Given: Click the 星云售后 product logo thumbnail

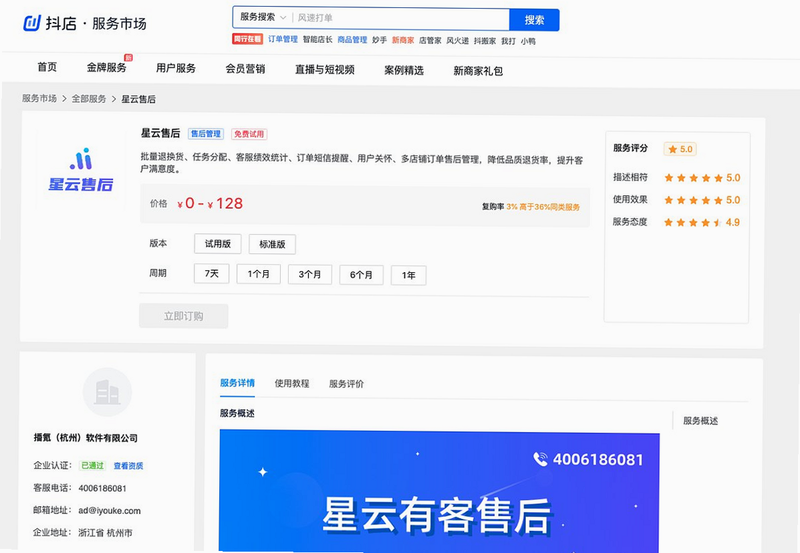Looking at the screenshot, I should click(81, 170).
